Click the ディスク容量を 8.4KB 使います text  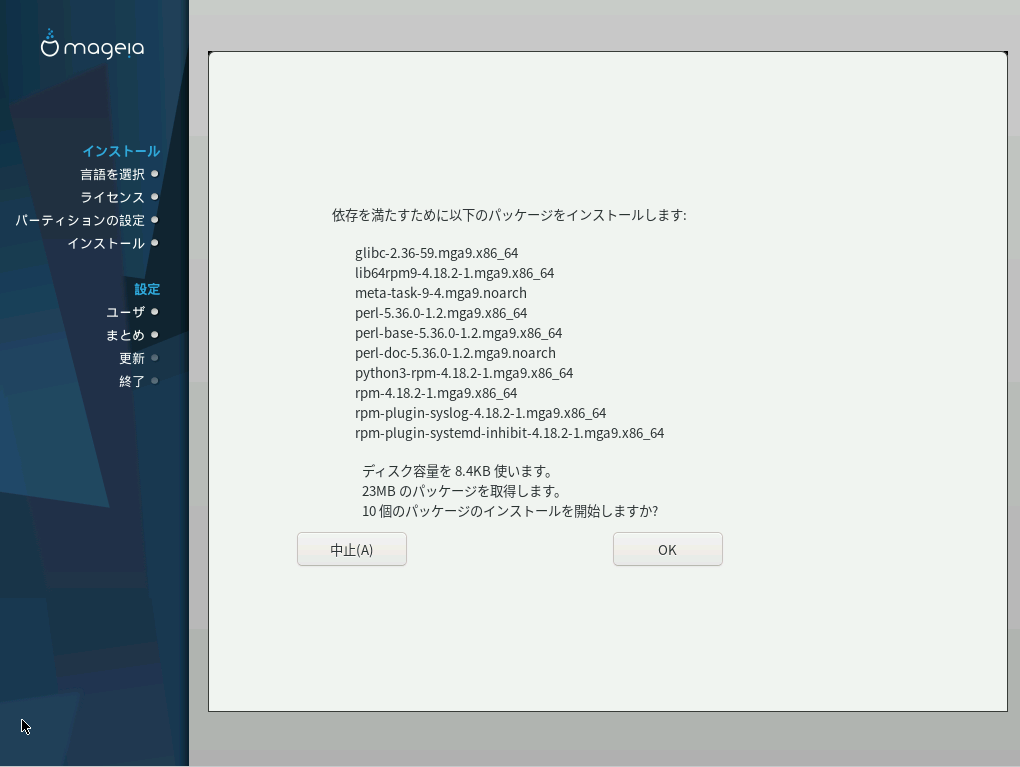pyautogui.click(x=458, y=471)
